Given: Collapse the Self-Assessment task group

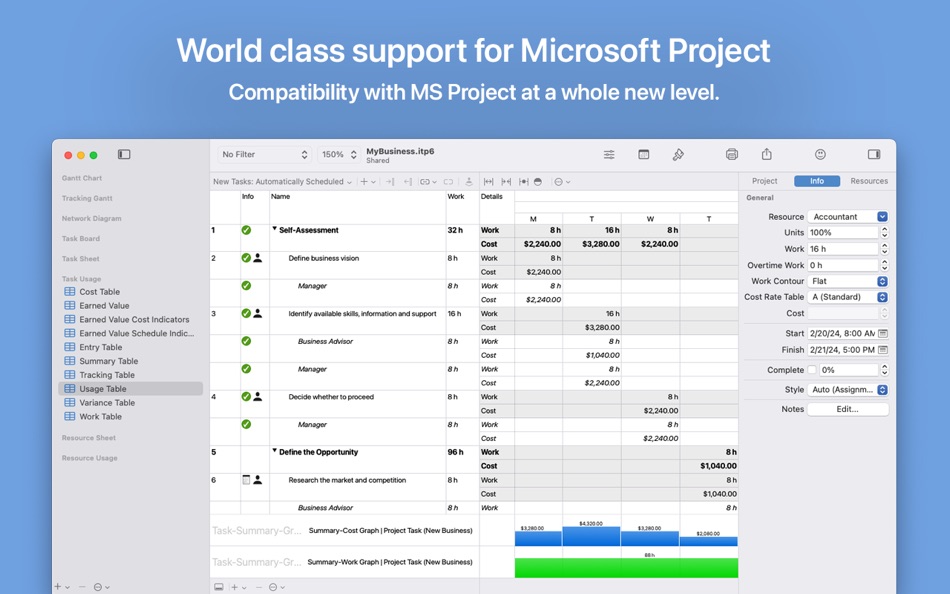Looking at the screenshot, I should pos(274,229).
